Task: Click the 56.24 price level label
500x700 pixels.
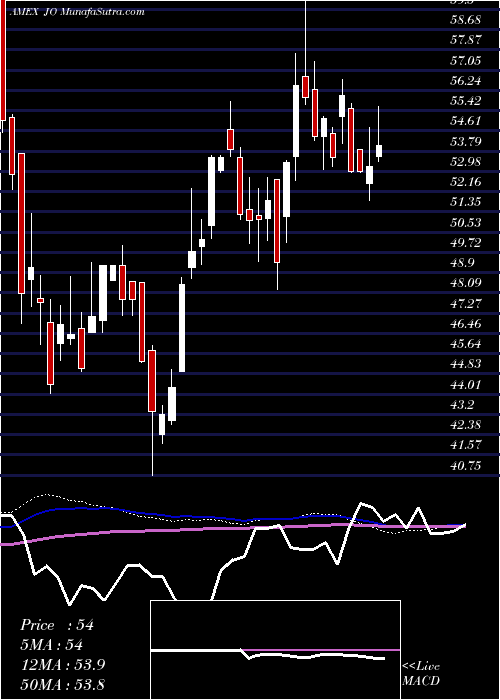Action: click(466, 81)
